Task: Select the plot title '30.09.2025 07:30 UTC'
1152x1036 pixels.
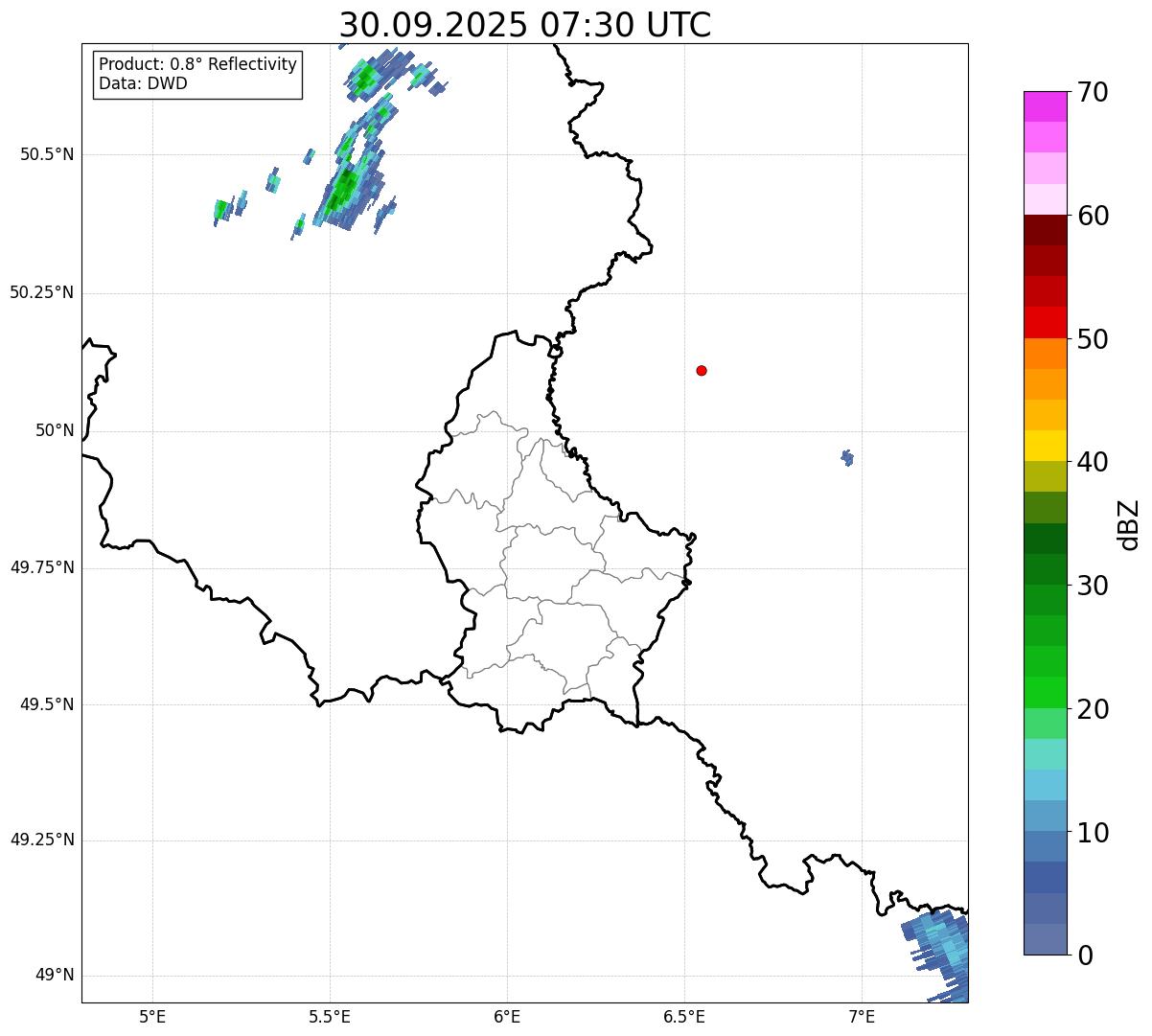Action: click(525, 25)
